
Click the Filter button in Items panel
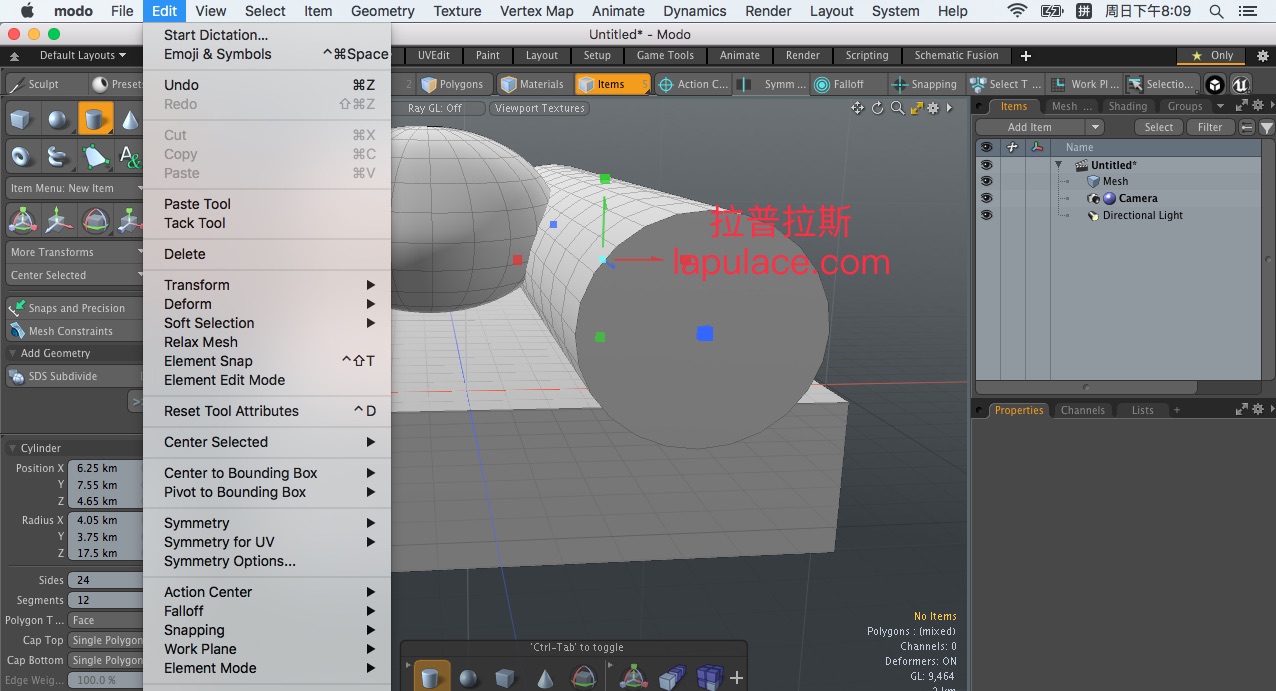click(x=1210, y=127)
